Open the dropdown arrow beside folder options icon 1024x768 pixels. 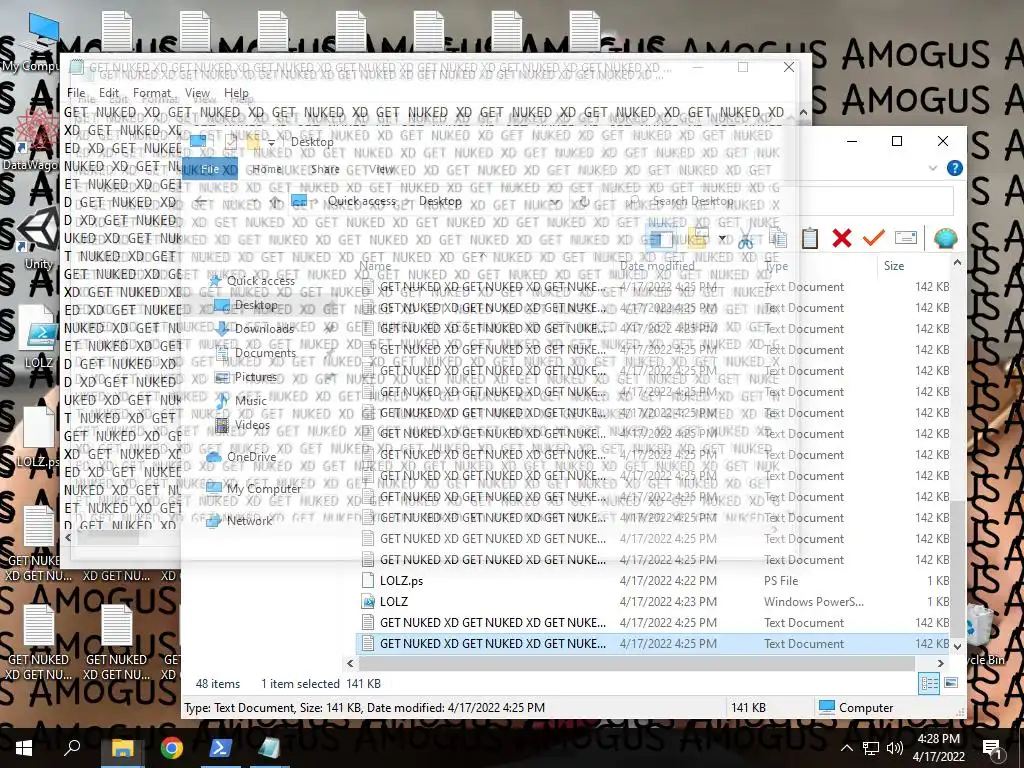[x=722, y=238]
